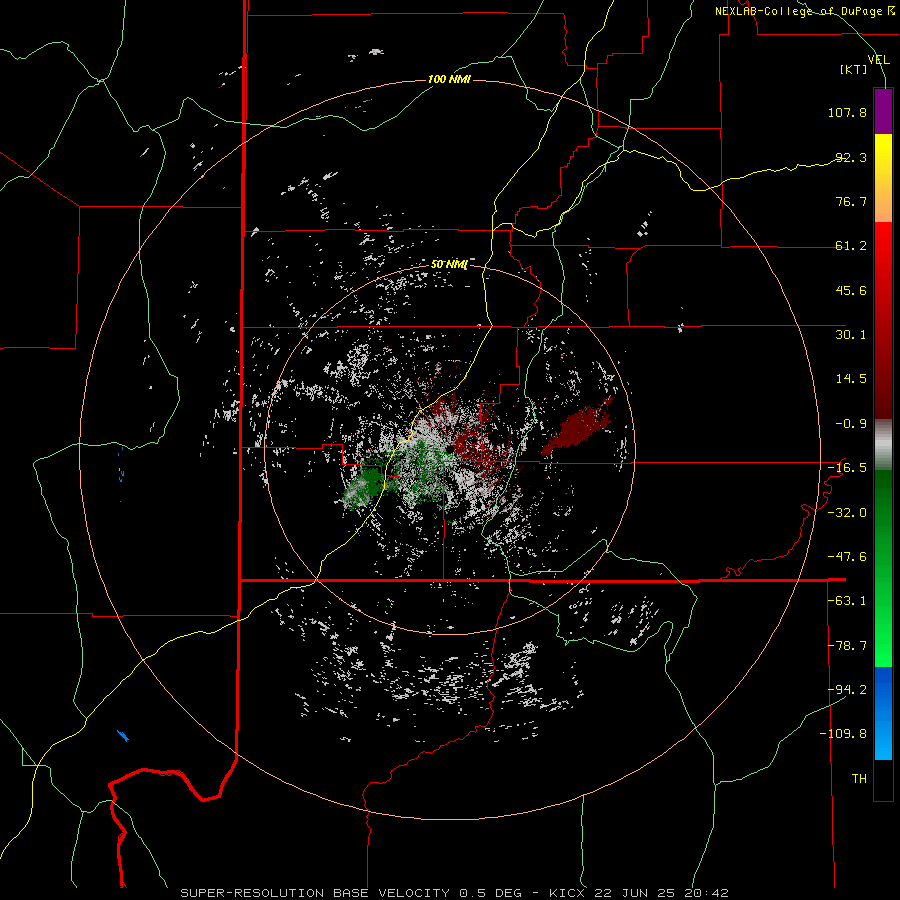Click the 50 NMI range ring label
900x900 pixels.
449,265
